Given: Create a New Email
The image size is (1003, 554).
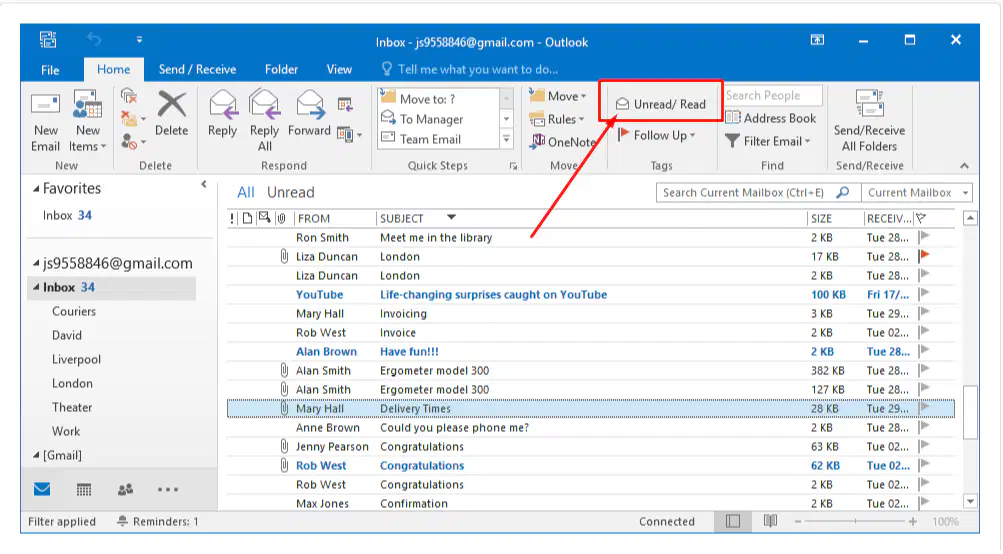Looking at the screenshot, I should [45, 122].
